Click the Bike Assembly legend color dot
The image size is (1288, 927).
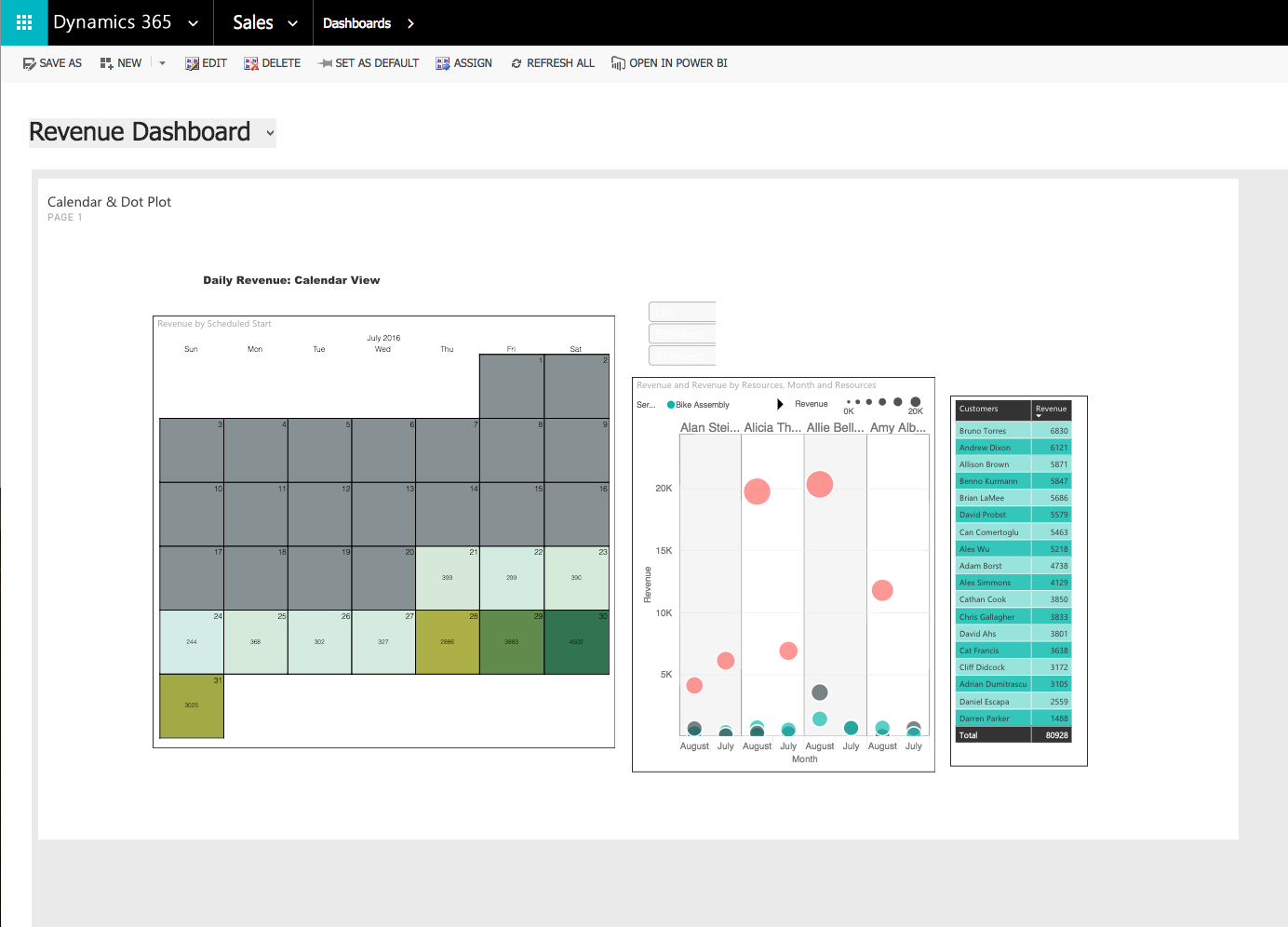671,405
